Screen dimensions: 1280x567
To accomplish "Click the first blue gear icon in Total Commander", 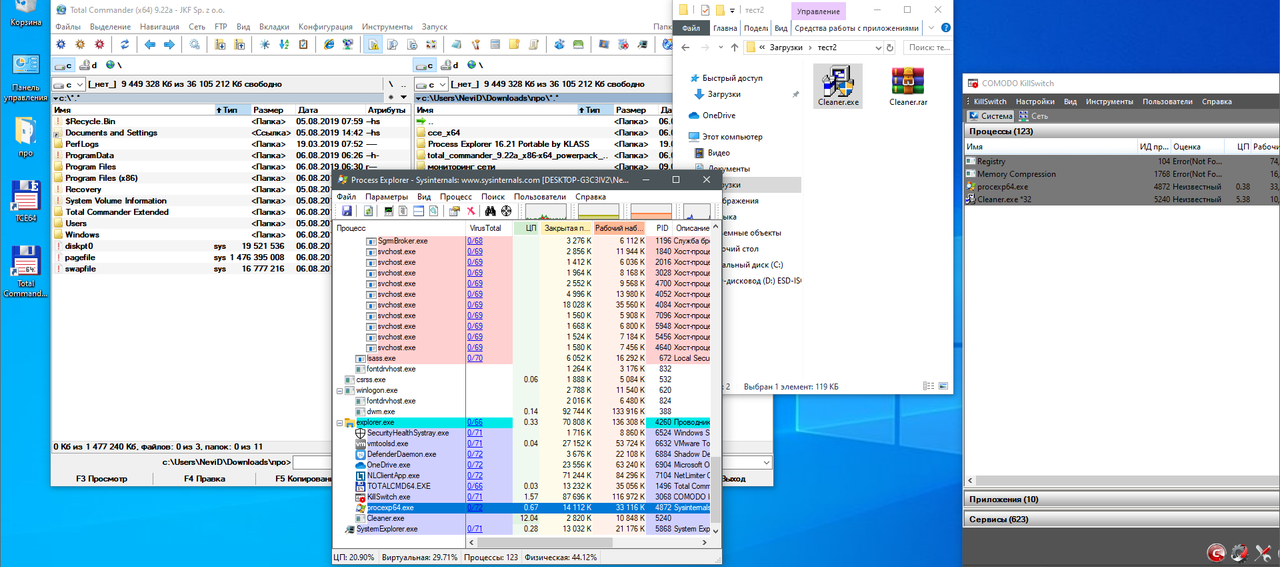I will tap(61, 44).
